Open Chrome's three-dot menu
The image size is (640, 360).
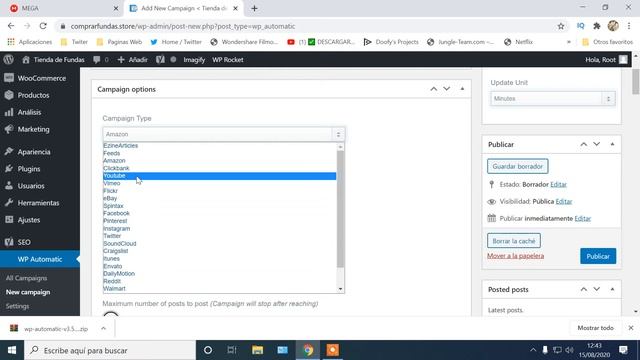click(629, 26)
